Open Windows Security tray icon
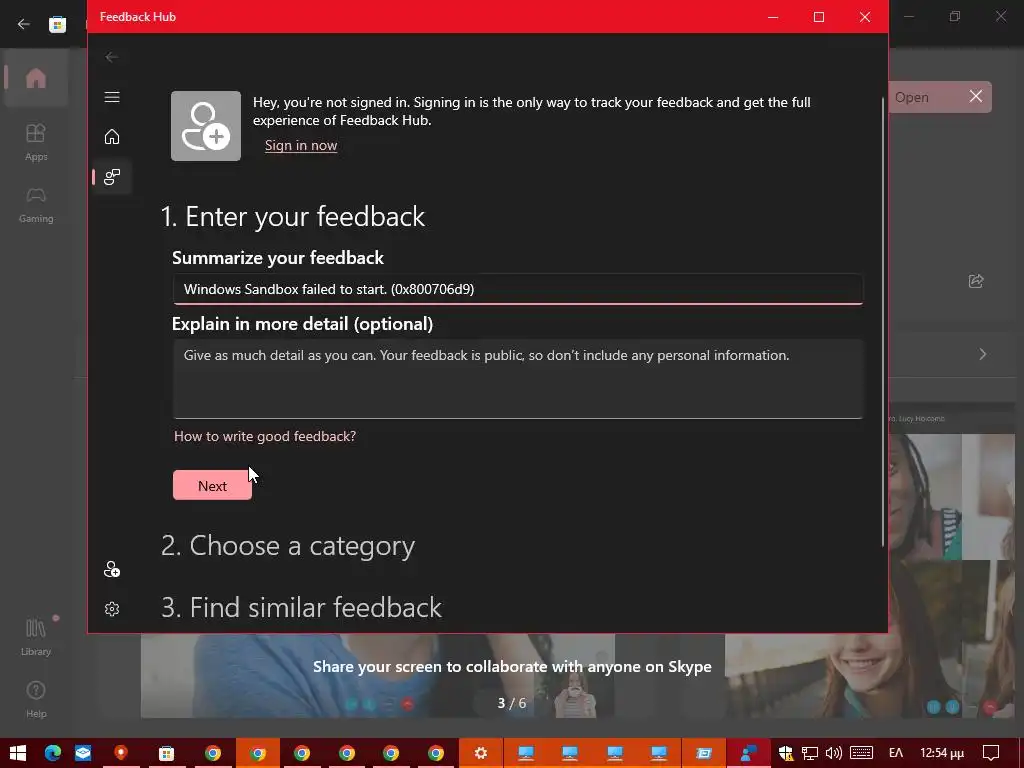Screen dimensions: 1024x768 786,753
